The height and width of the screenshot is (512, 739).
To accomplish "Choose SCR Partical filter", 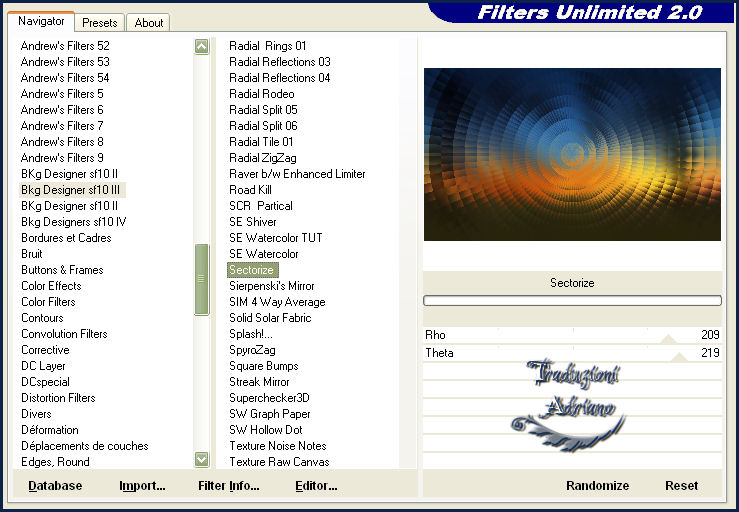I will (261, 206).
